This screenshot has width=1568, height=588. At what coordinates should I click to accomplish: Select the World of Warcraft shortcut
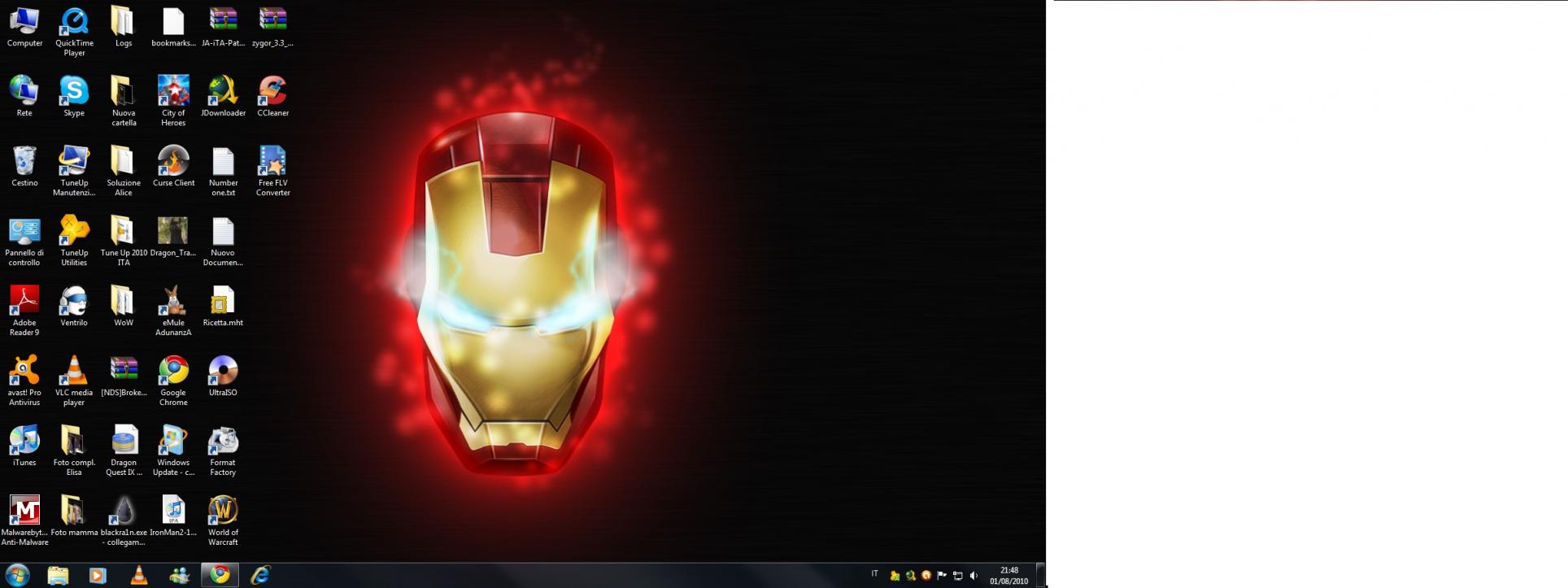click(x=223, y=522)
